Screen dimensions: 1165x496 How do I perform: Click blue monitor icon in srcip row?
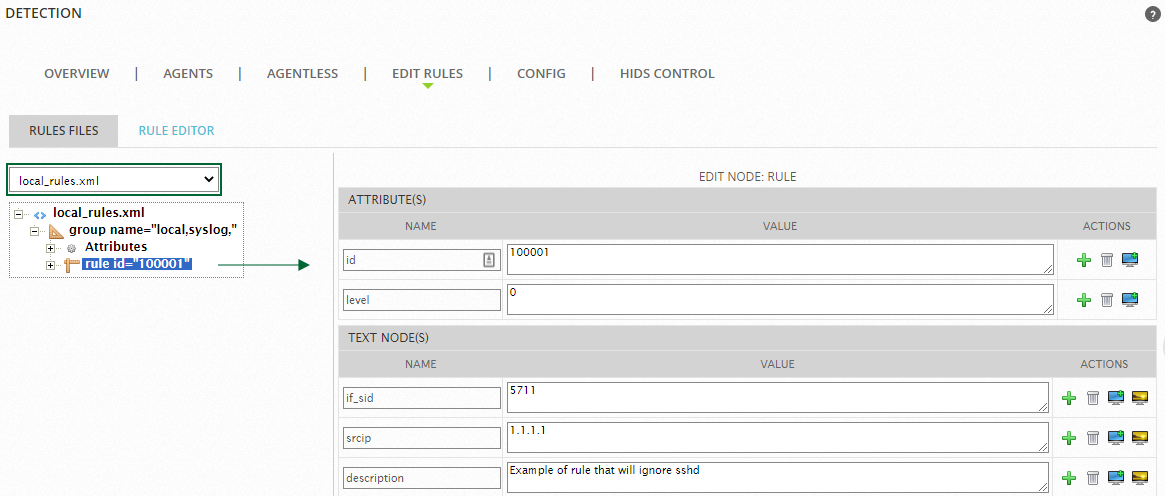coord(1116,438)
